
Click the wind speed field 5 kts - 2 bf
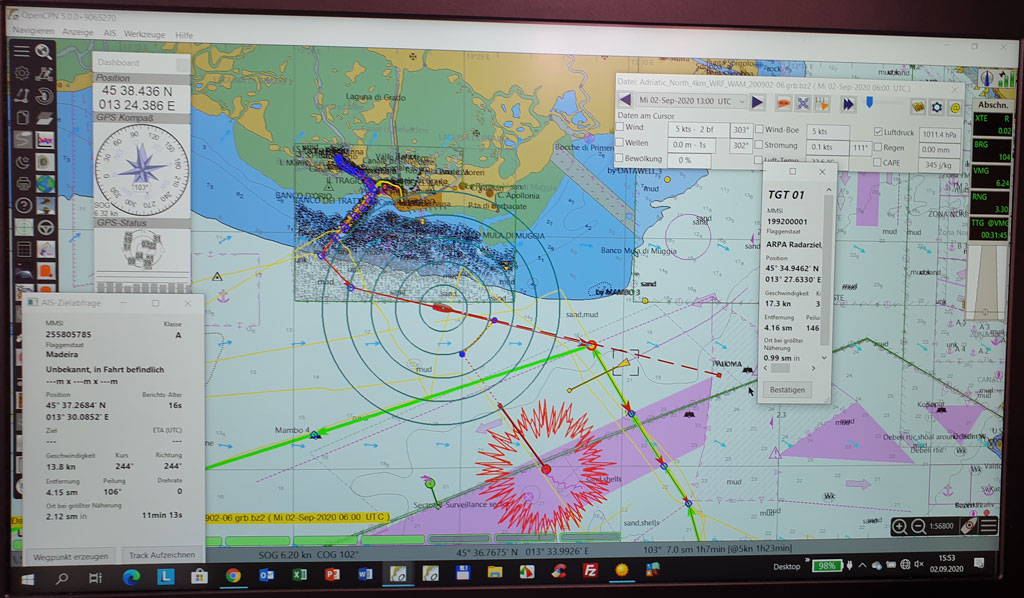697,129
